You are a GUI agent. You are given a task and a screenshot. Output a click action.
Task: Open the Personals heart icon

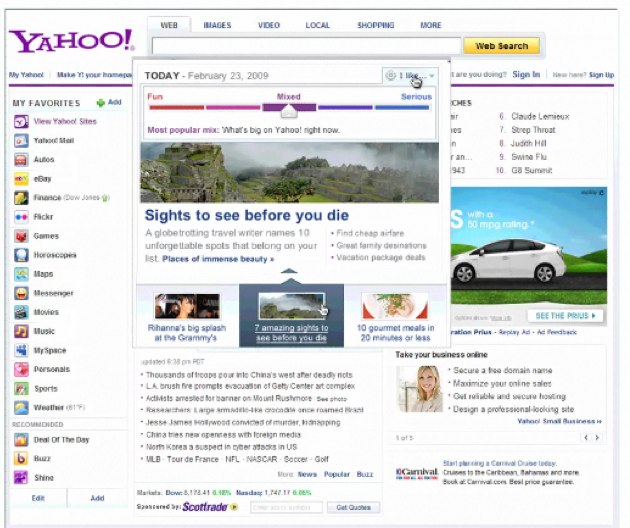(21, 369)
